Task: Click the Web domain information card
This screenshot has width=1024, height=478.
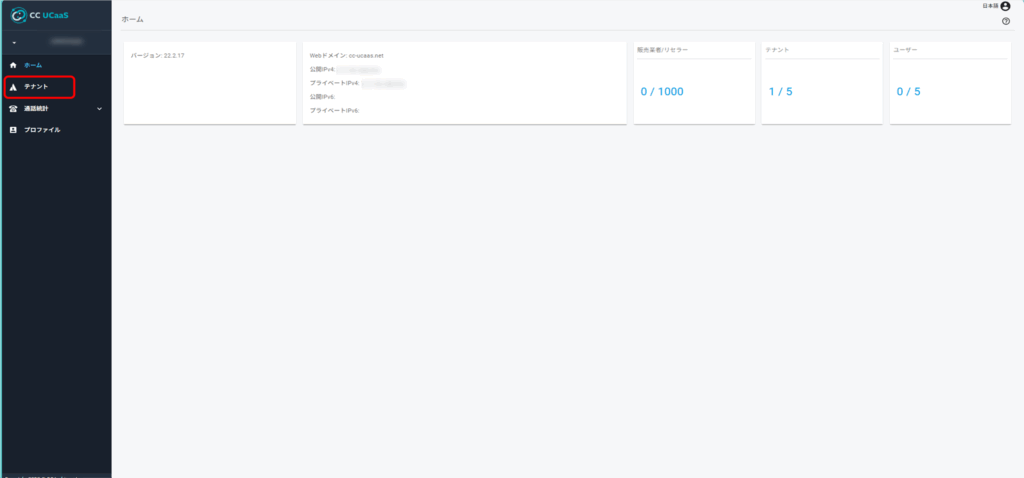Action: tap(464, 83)
